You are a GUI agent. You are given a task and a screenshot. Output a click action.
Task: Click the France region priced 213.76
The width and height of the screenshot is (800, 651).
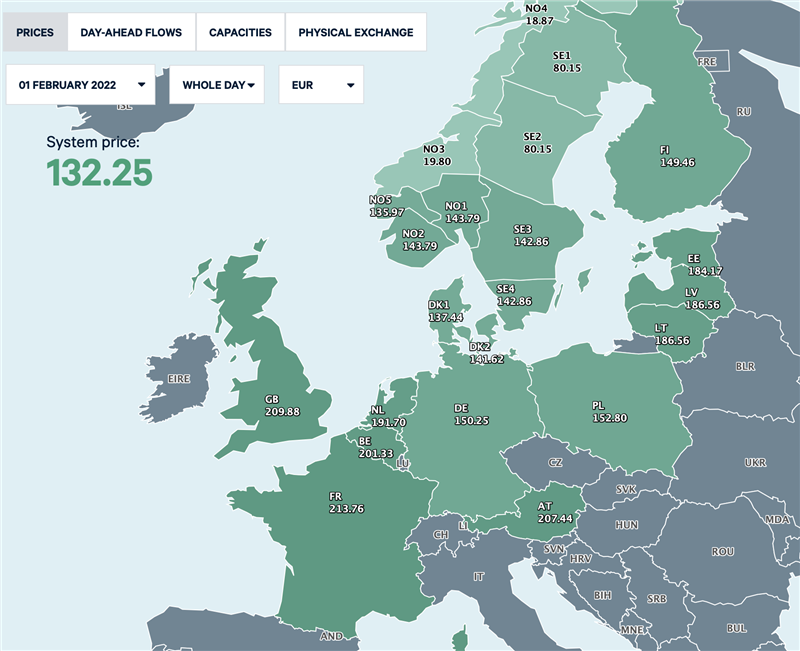pyautogui.click(x=345, y=502)
